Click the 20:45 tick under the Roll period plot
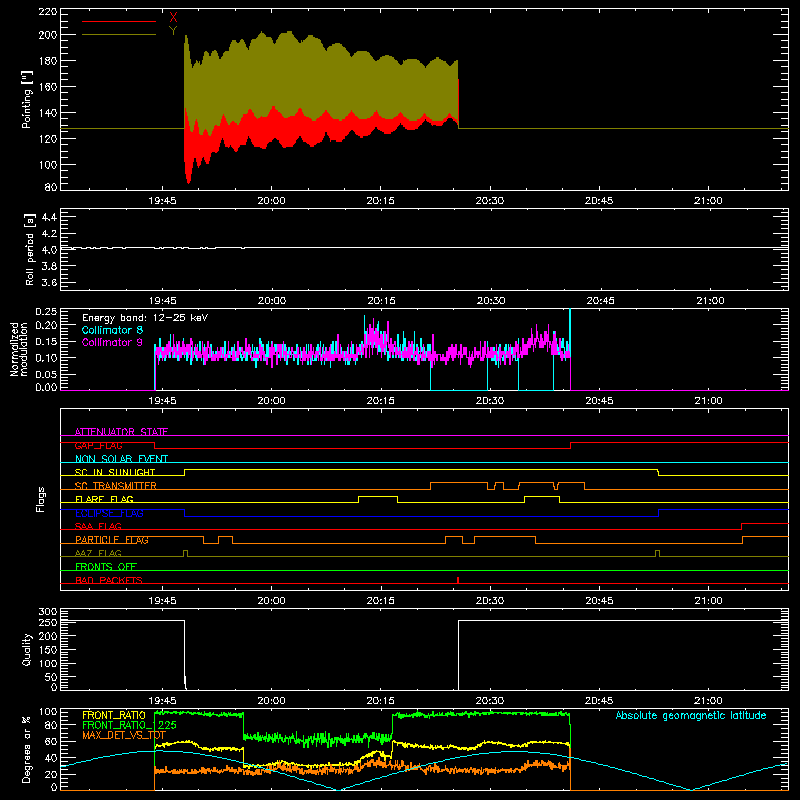The height and width of the screenshot is (800, 800). 601,301
